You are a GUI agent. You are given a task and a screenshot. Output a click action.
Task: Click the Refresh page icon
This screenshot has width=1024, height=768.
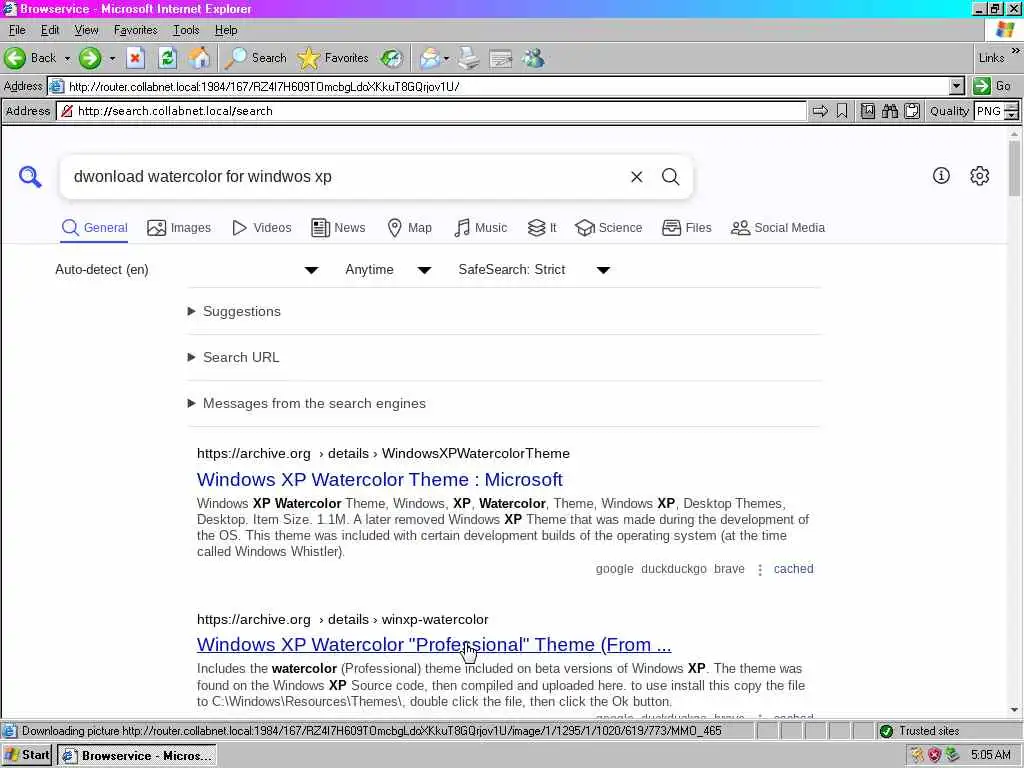tap(167, 58)
